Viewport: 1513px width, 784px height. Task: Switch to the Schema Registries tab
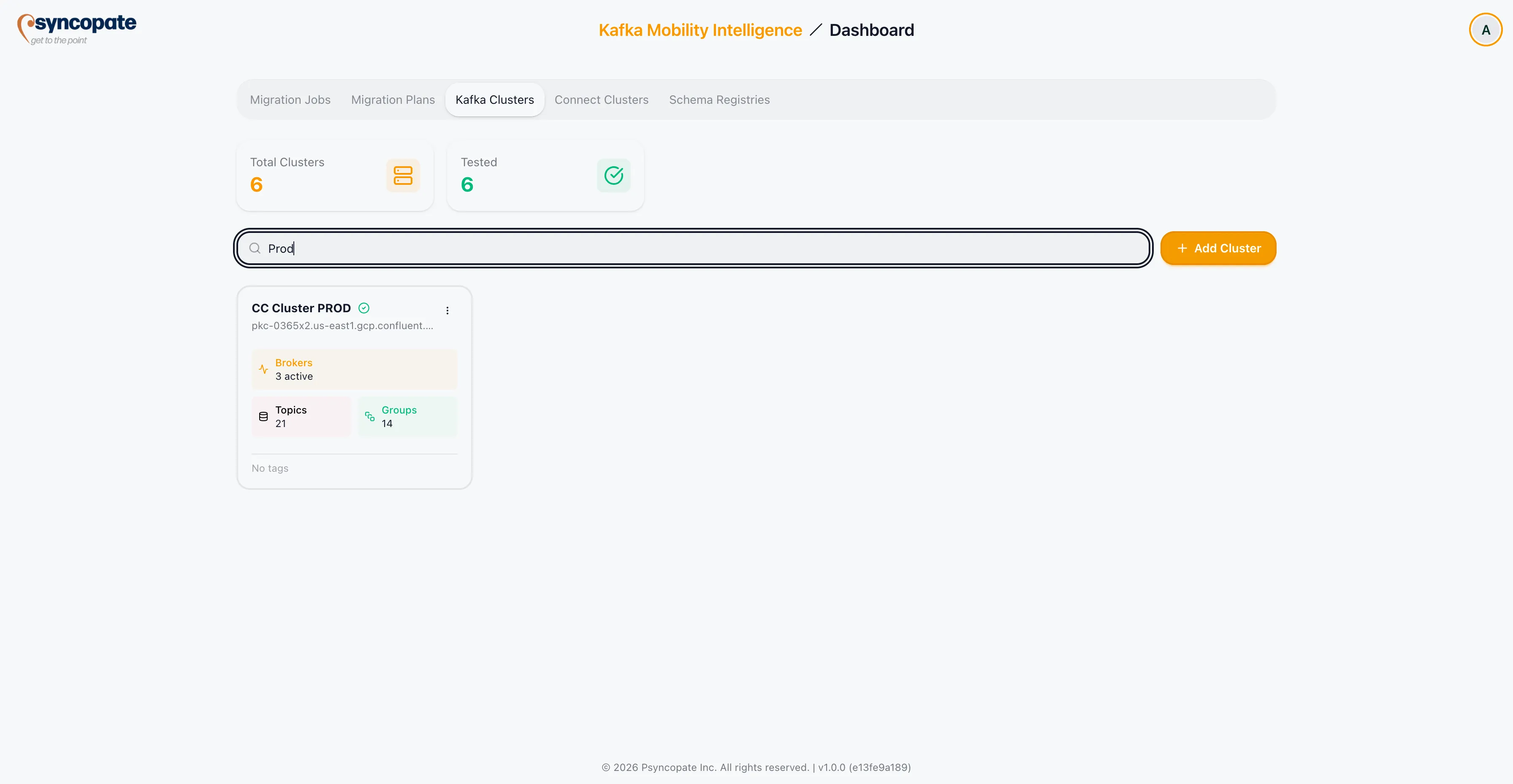click(719, 99)
